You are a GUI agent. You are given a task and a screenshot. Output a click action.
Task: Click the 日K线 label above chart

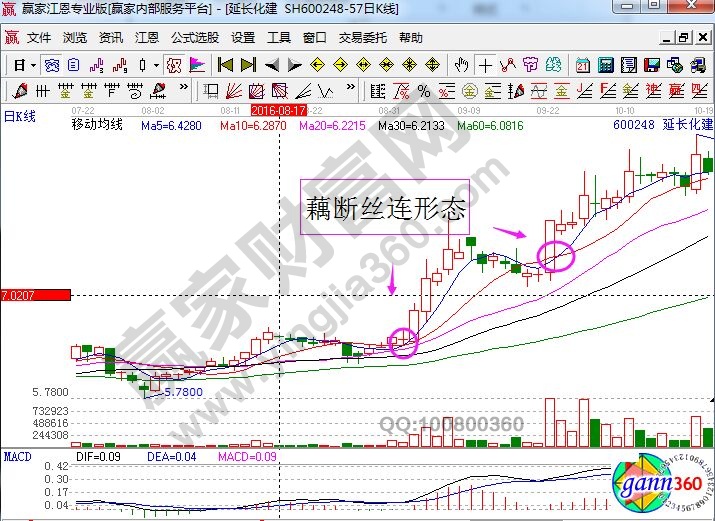[19, 116]
